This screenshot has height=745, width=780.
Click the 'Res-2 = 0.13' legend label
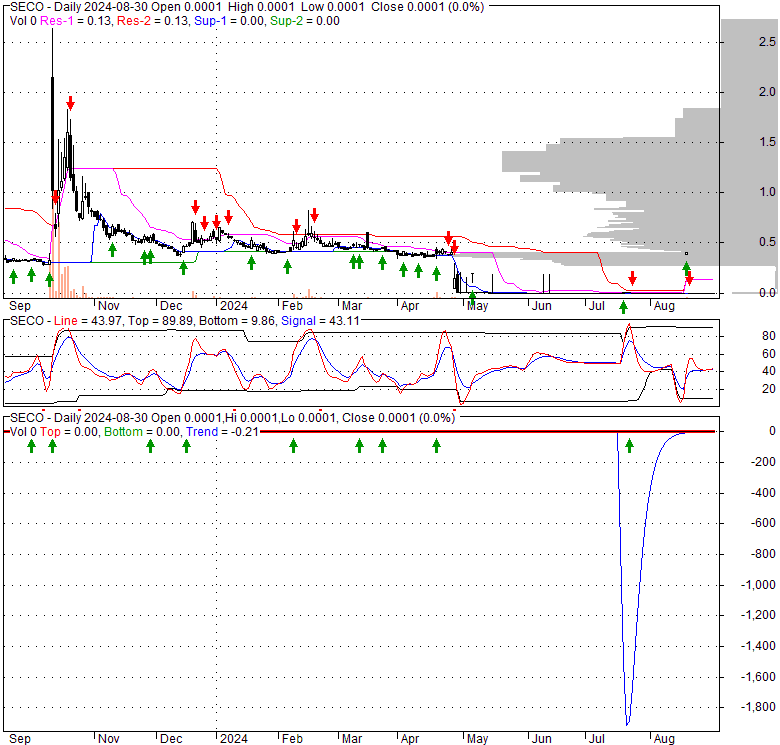click(154, 21)
